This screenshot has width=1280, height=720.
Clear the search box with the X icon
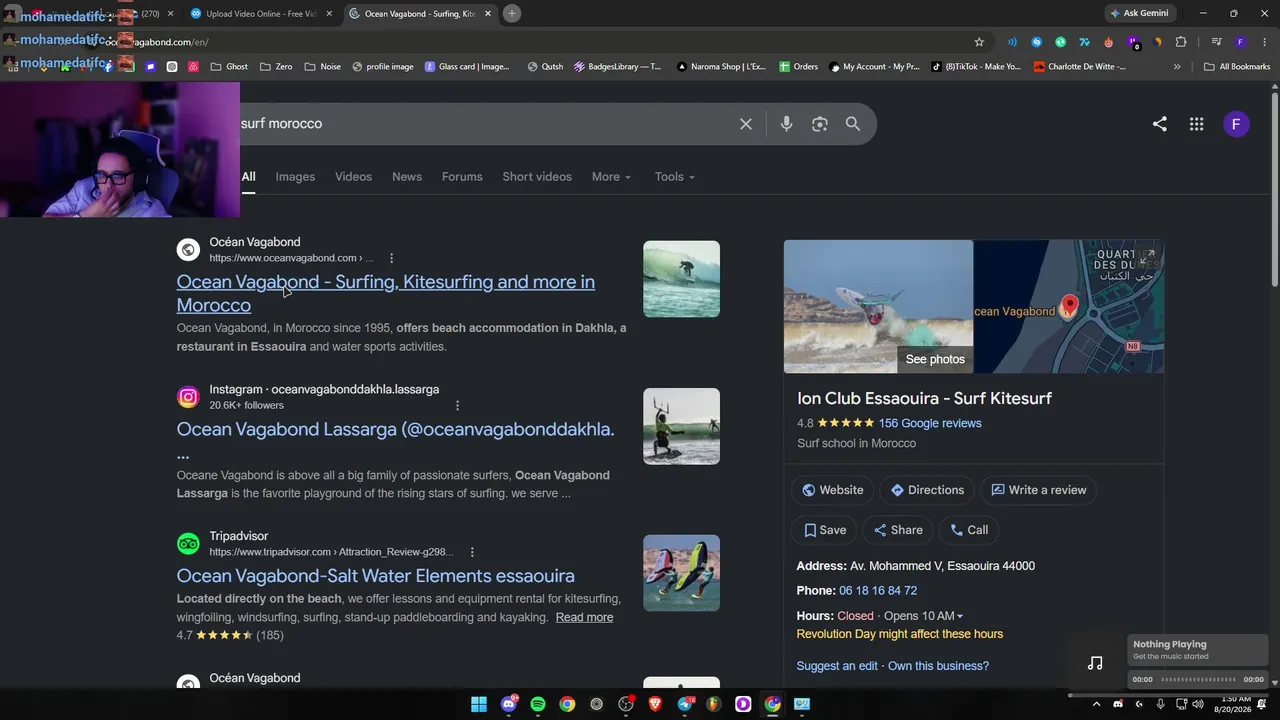click(746, 124)
